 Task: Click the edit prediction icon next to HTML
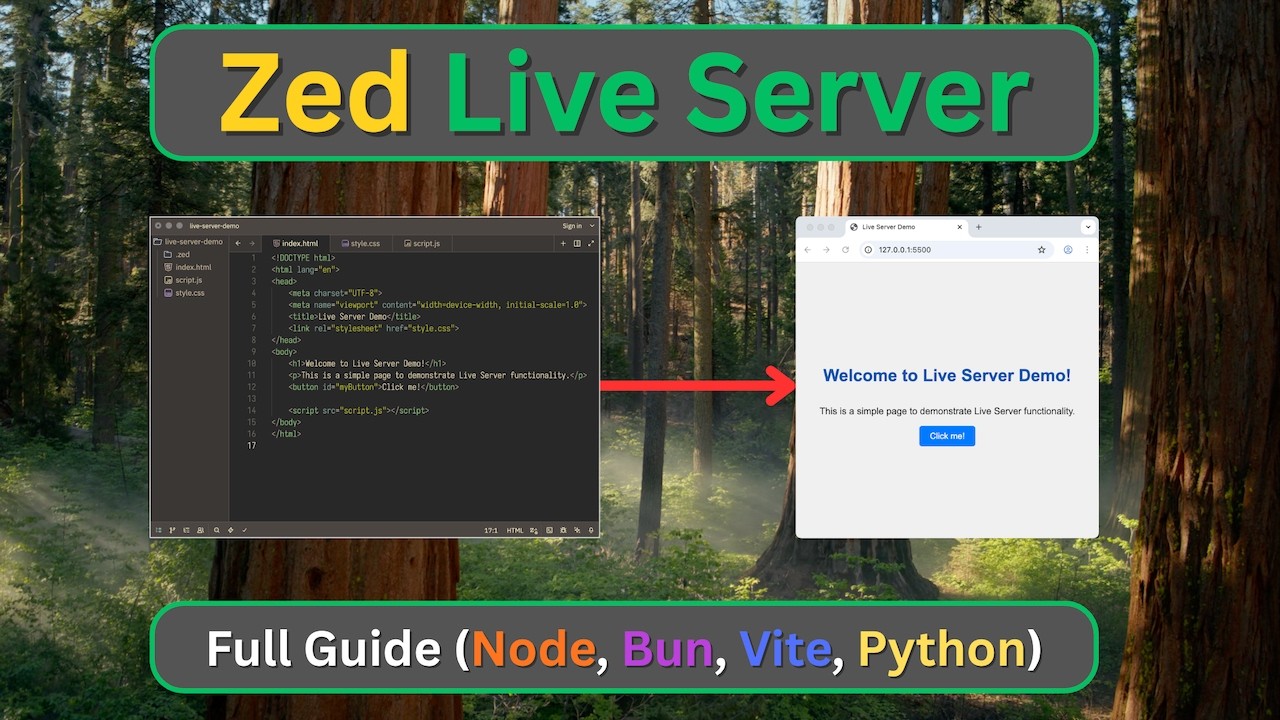coord(534,530)
